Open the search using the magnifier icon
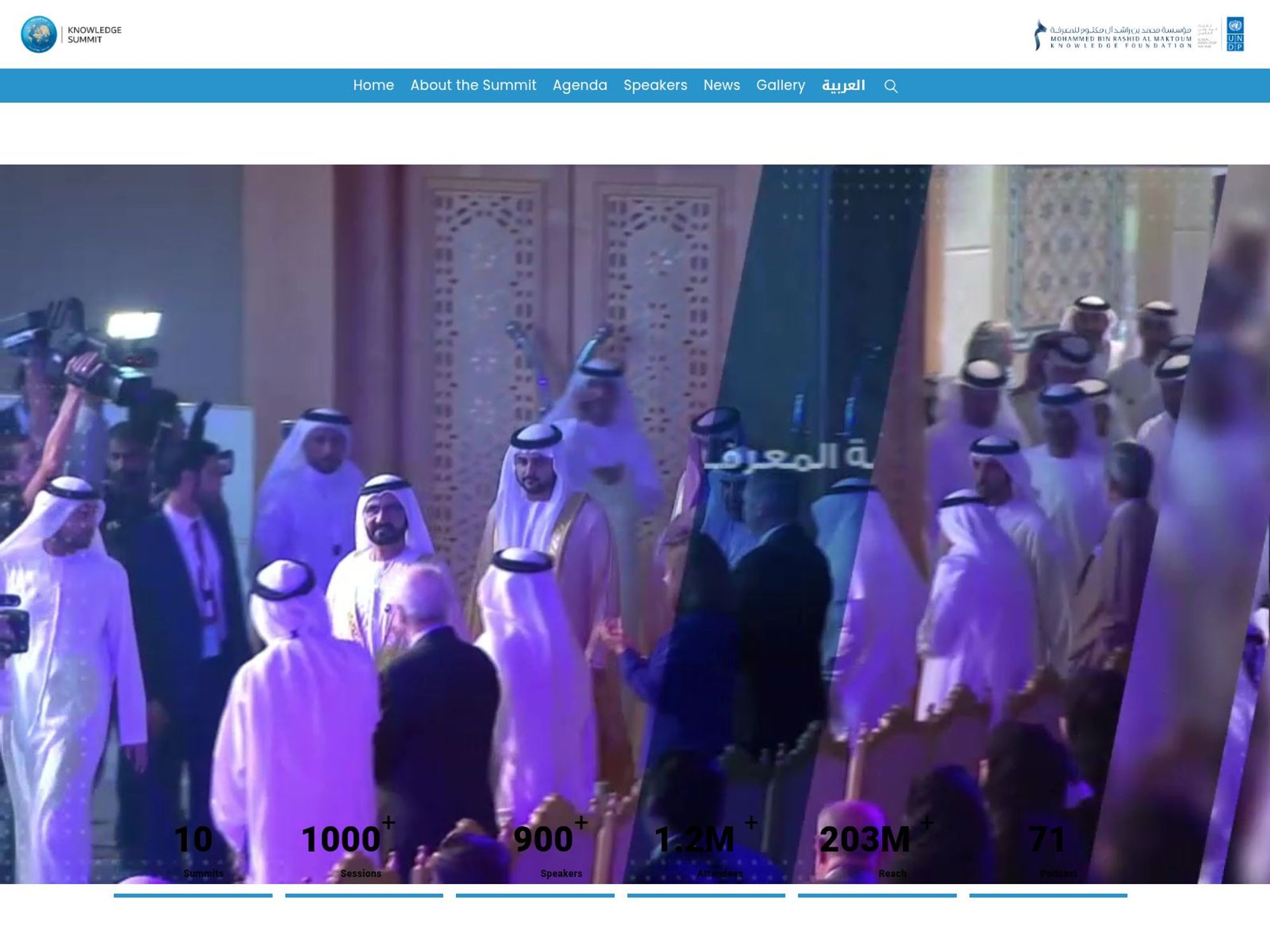The height and width of the screenshot is (952, 1270). pyautogui.click(x=890, y=86)
